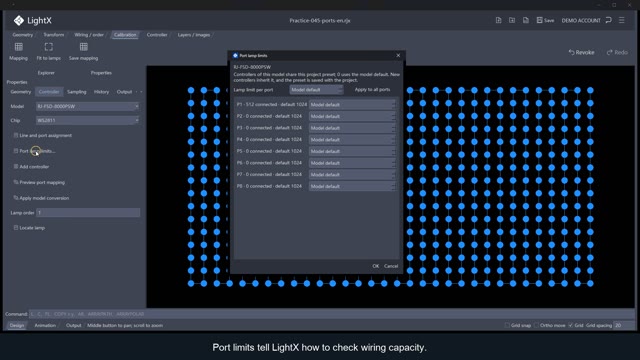
Task: Click the Command input field
Action: (331, 314)
